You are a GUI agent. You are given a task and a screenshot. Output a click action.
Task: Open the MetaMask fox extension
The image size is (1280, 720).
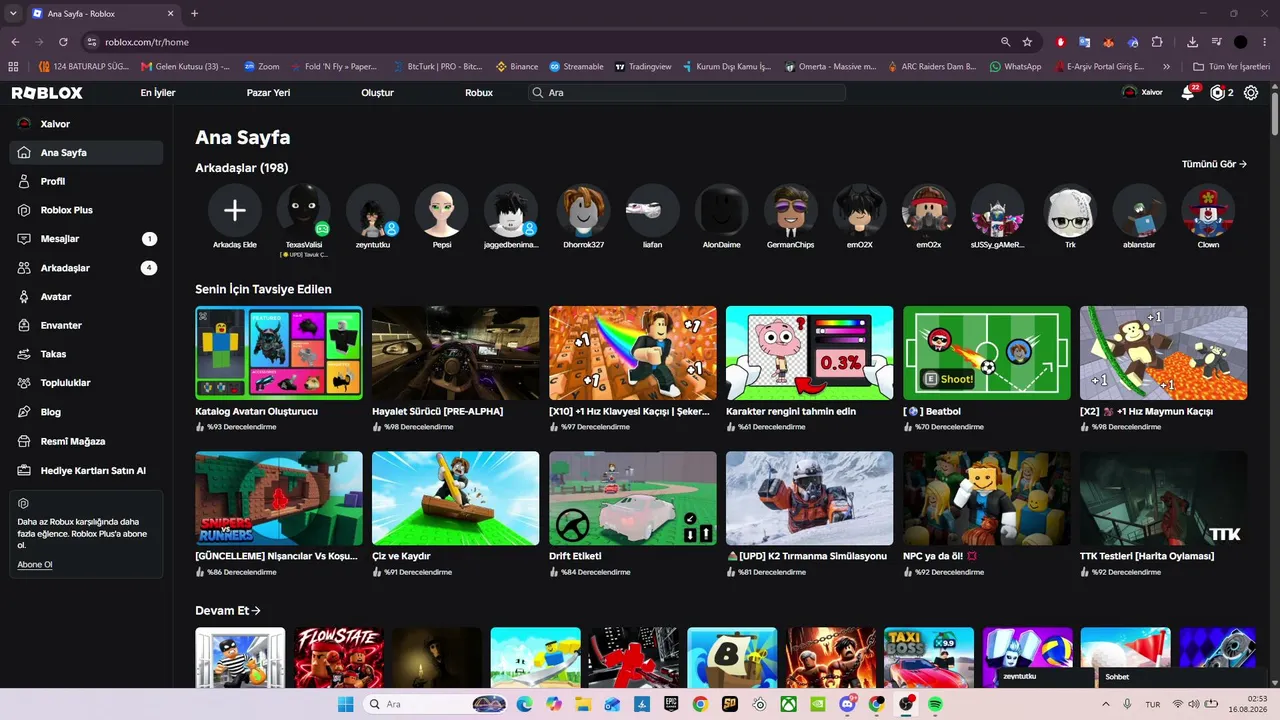[1108, 42]
